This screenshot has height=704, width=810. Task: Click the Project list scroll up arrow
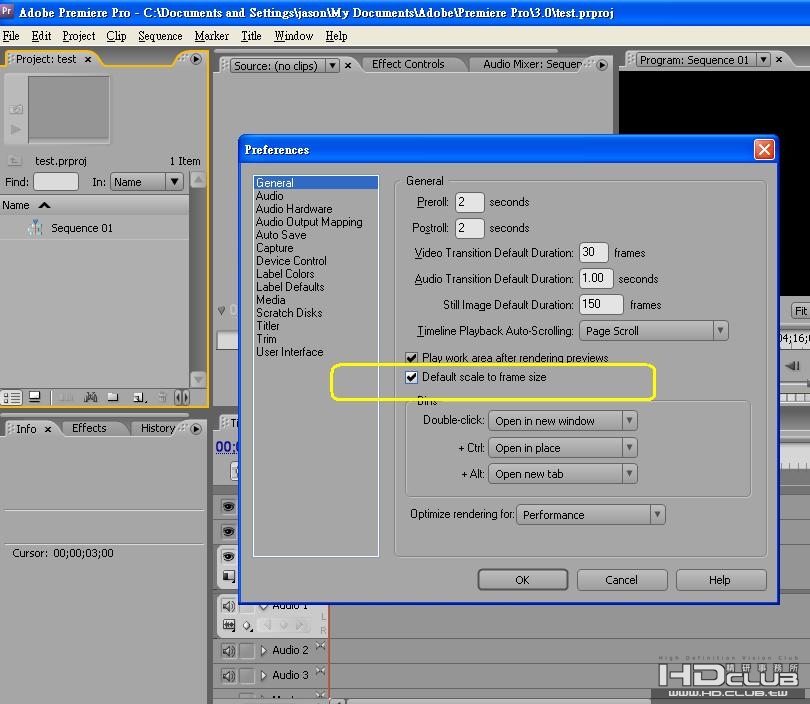click(x=198, y=180)
